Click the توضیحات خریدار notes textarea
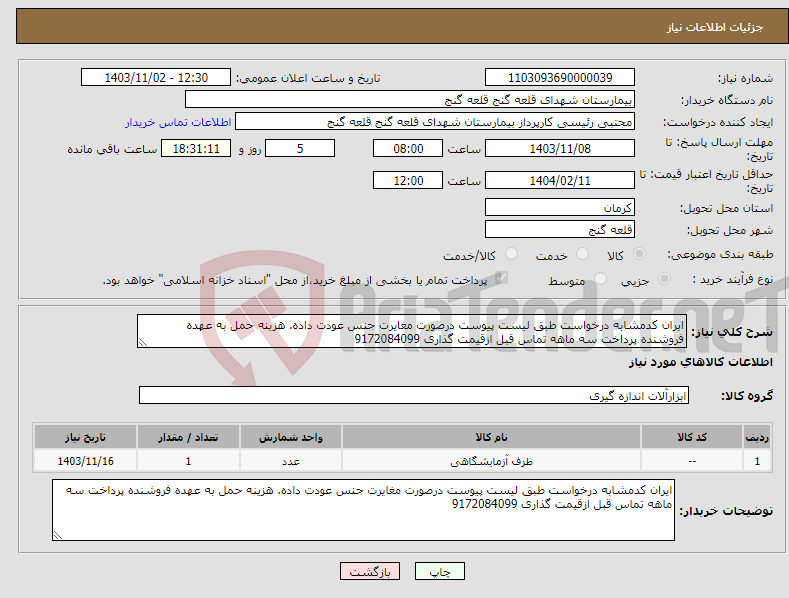 click(x=363, y=510)
